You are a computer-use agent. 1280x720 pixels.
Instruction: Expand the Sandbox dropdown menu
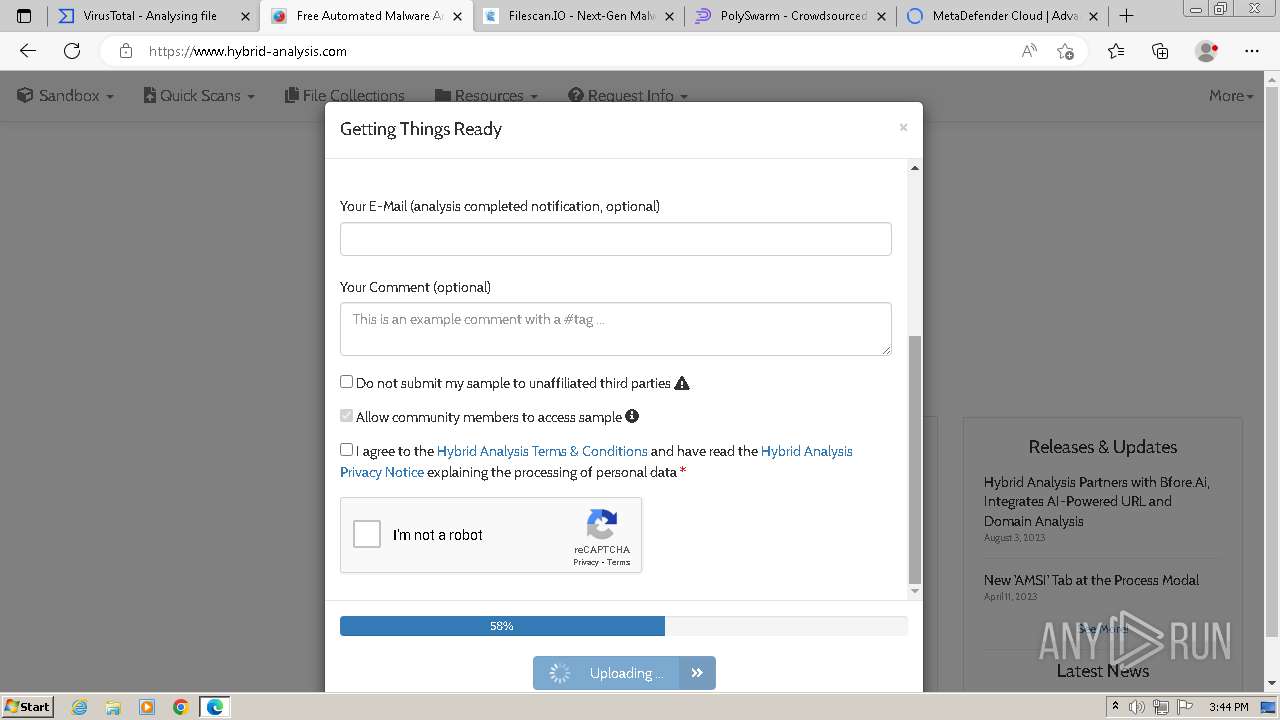65,96
